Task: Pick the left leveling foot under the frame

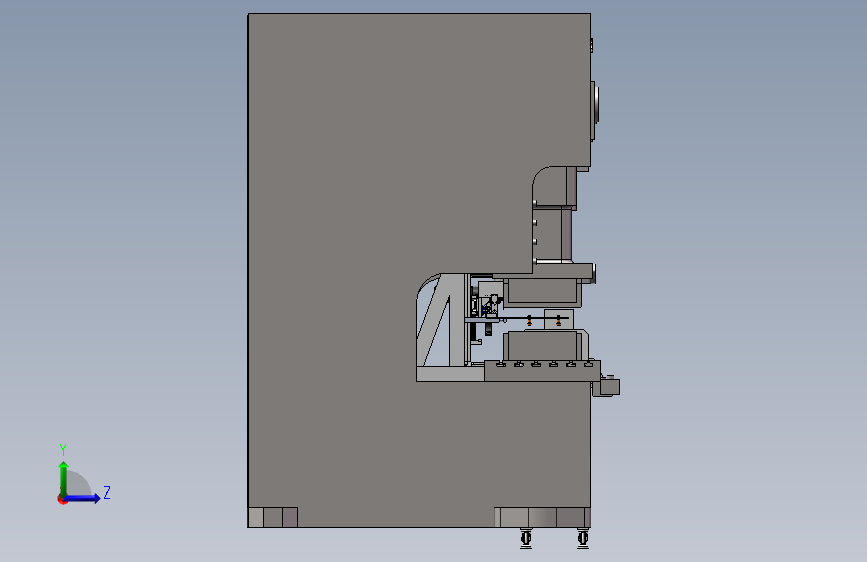Action: pyautogui.click(x=526, y=538)
